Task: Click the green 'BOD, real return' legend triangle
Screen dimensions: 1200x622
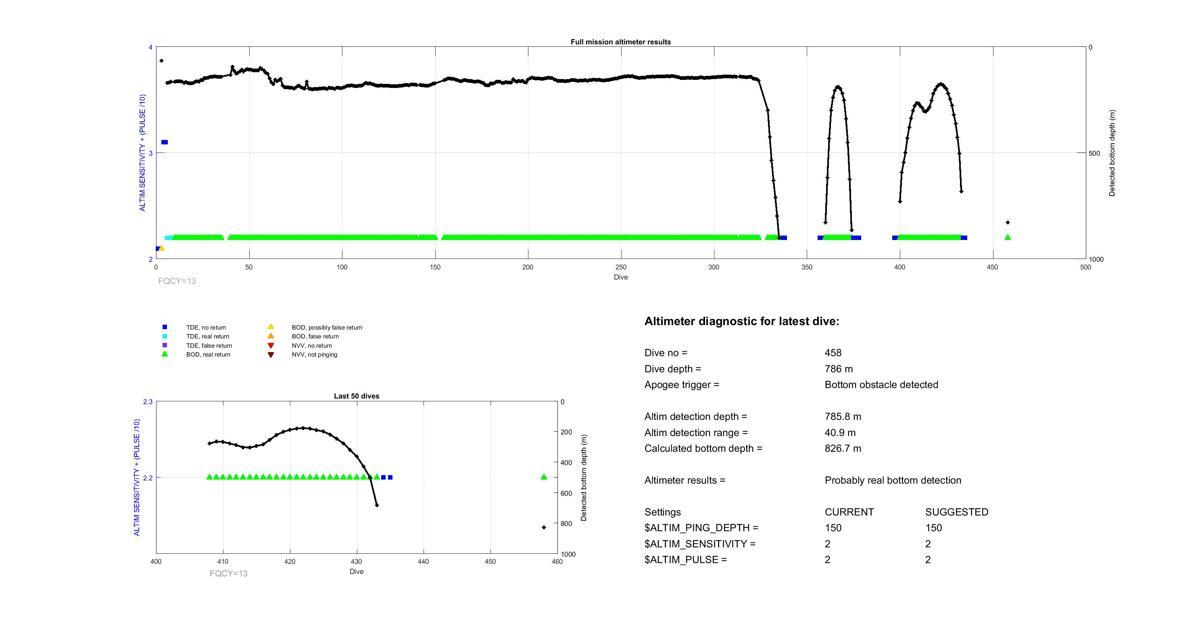Action: click(164, 354)
